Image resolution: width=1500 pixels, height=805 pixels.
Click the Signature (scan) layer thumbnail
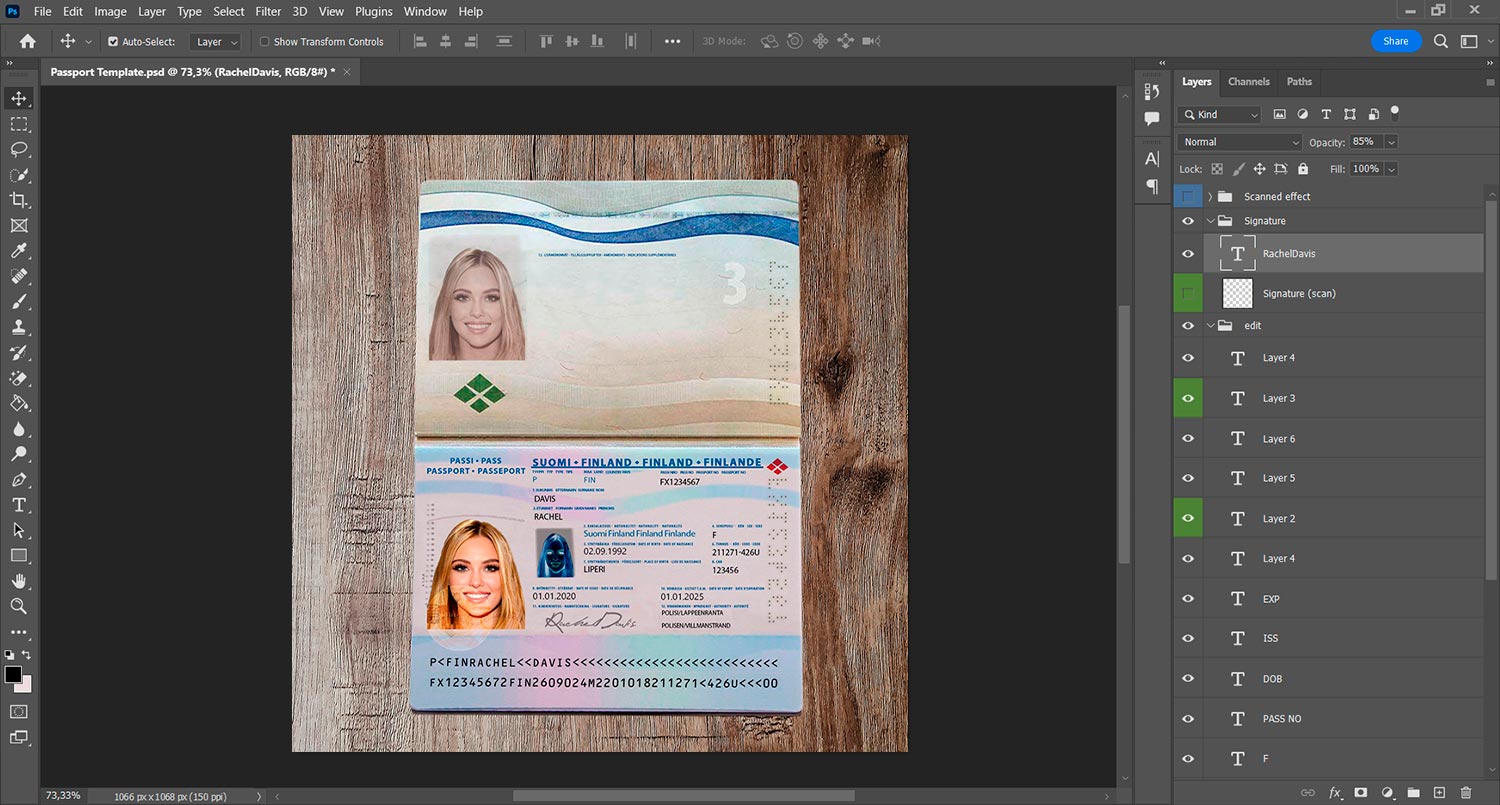pos(1238,293)
